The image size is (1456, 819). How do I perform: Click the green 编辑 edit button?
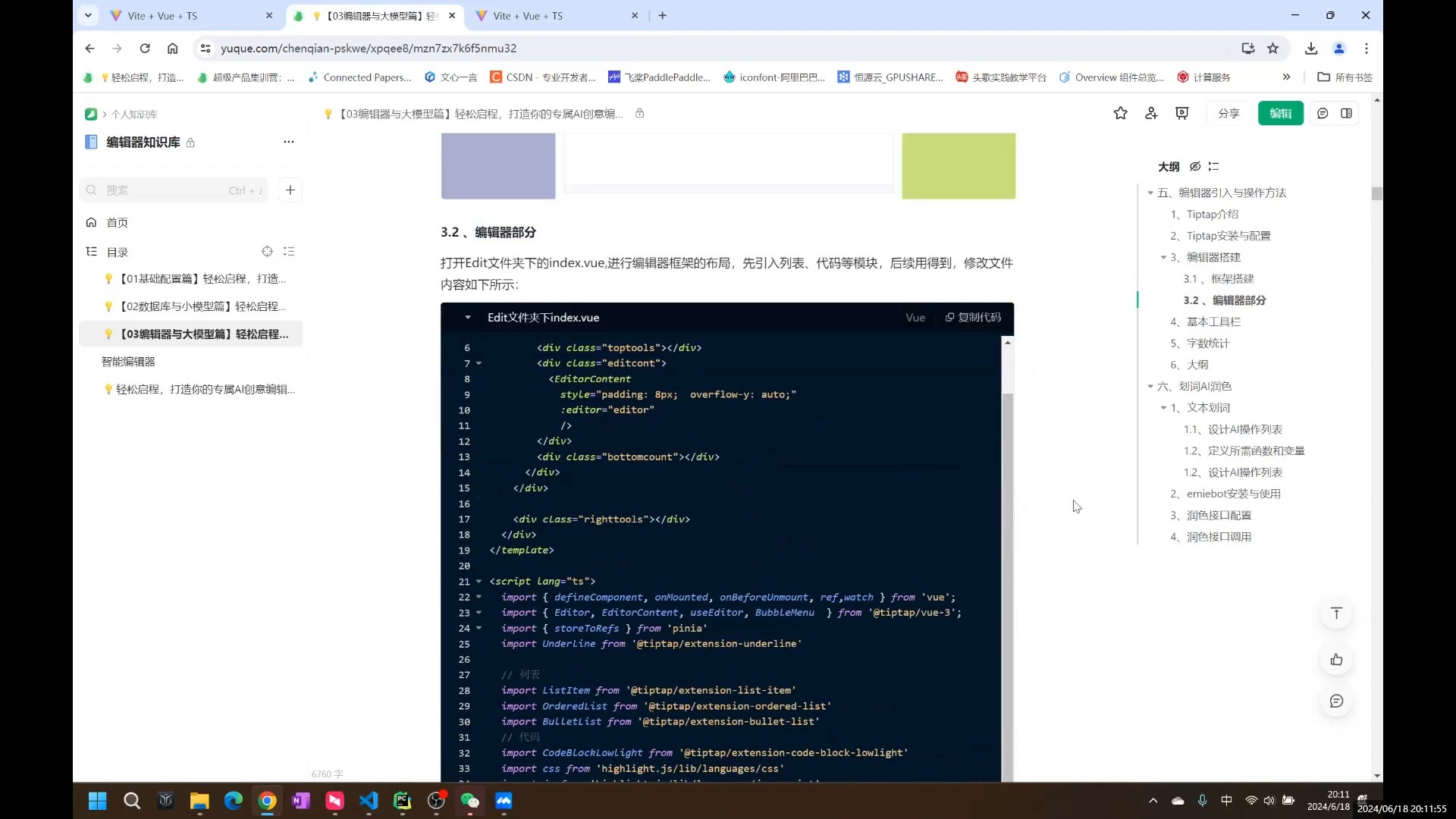(1280, 114)
